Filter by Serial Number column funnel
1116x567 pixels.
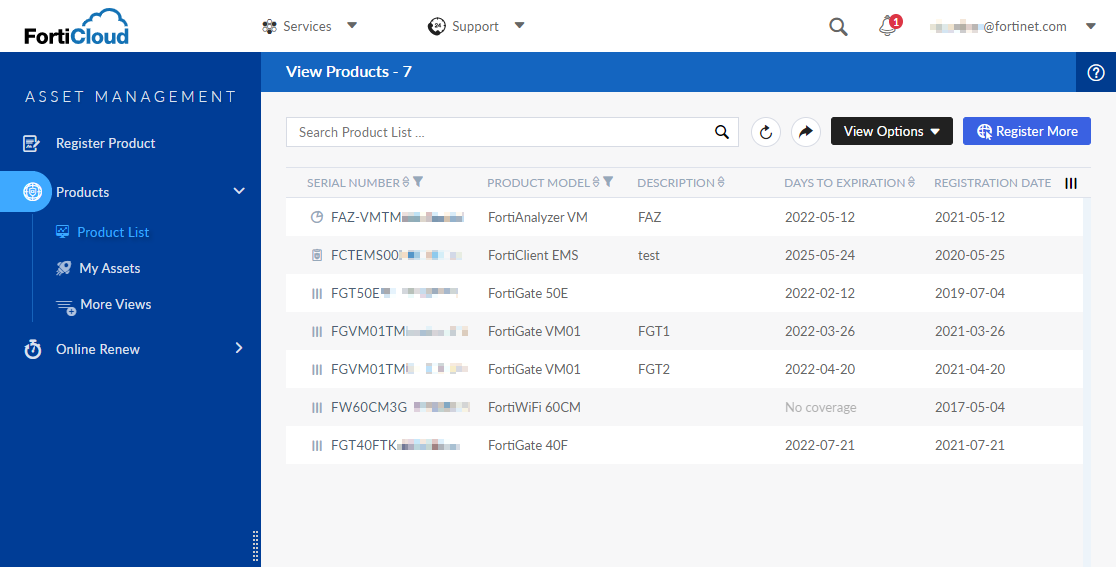click(x=418, y=182)
